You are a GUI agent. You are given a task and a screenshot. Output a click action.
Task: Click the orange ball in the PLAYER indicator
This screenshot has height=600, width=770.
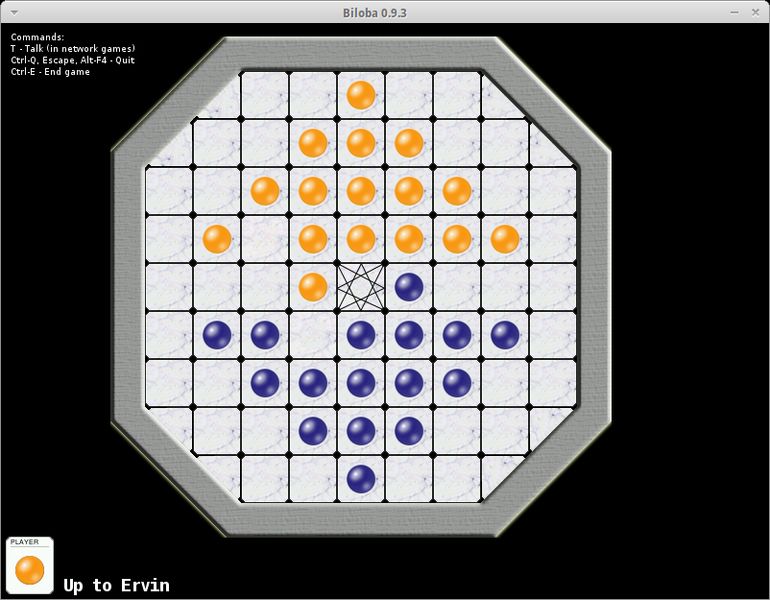pyautogui.click(x=29, y=570)
